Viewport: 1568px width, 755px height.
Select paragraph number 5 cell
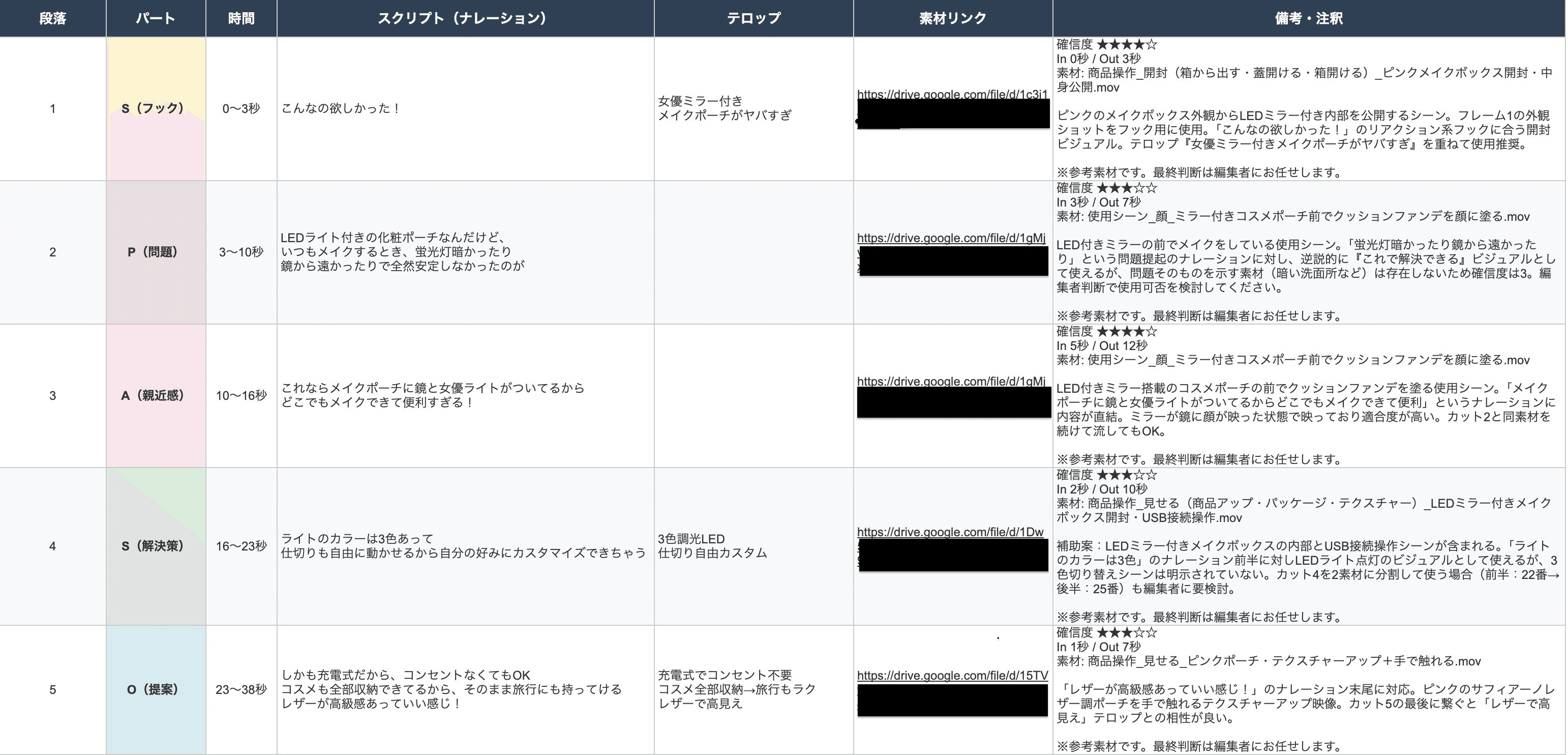tap(53, 690)
